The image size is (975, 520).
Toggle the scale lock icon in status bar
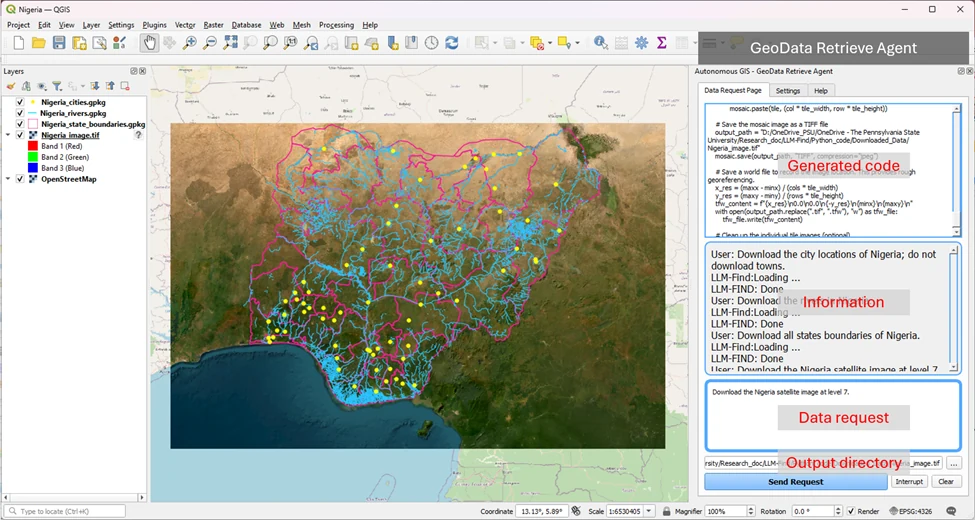(666, 511)
